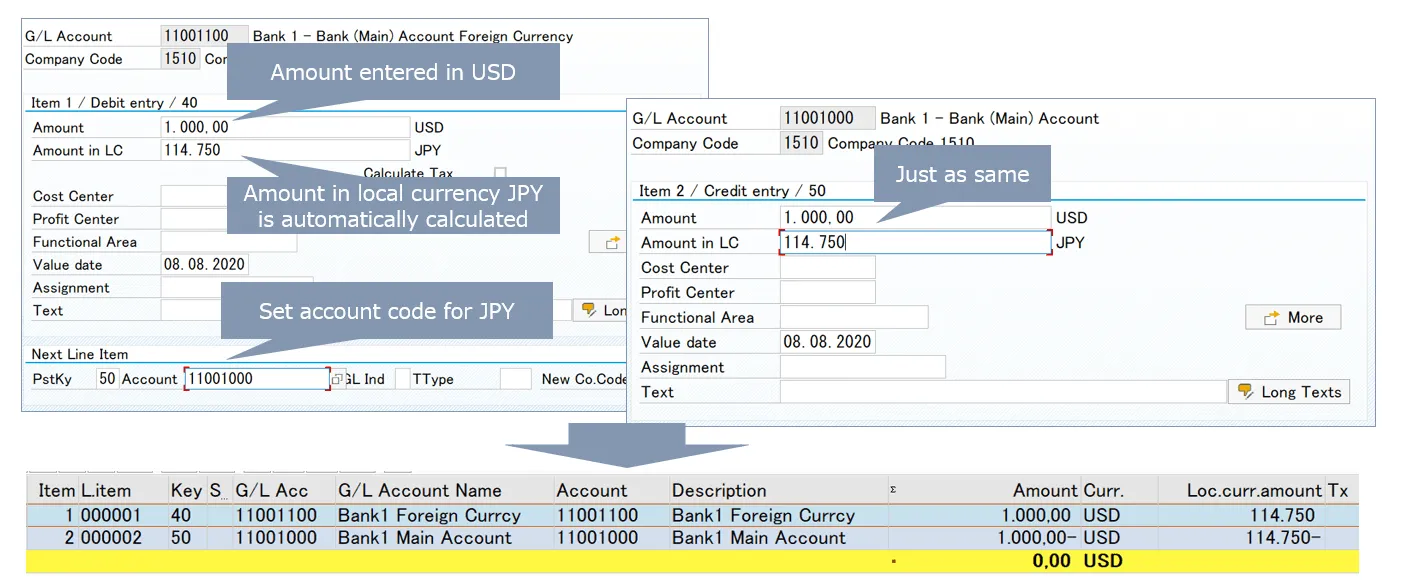Click the Value date field in Item 2
Viewport: 1404px width, 587px height.
[827, 342]
